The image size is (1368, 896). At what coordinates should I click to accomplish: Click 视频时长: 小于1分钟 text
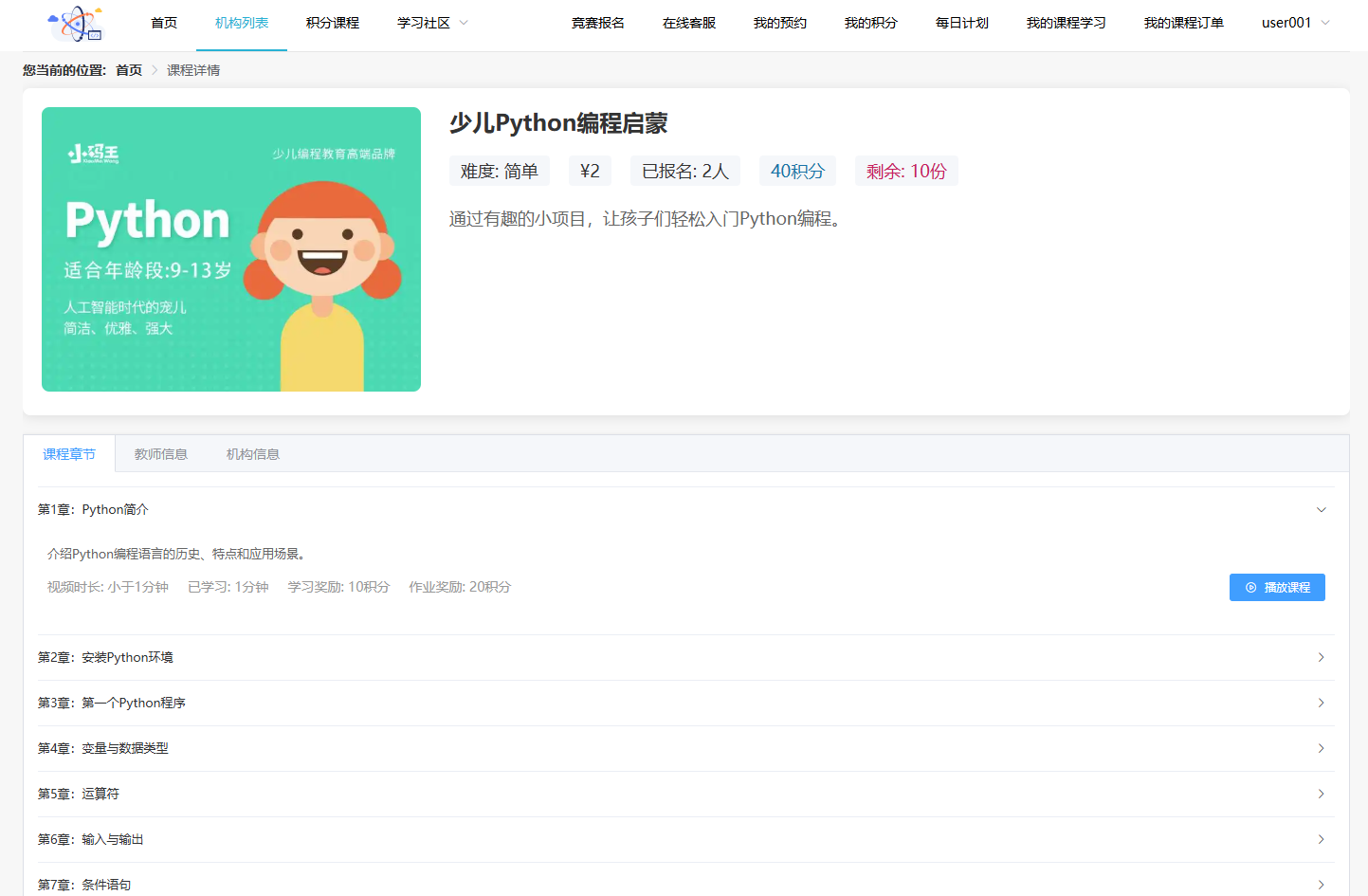pyautogui.click(x=108, y=587)
